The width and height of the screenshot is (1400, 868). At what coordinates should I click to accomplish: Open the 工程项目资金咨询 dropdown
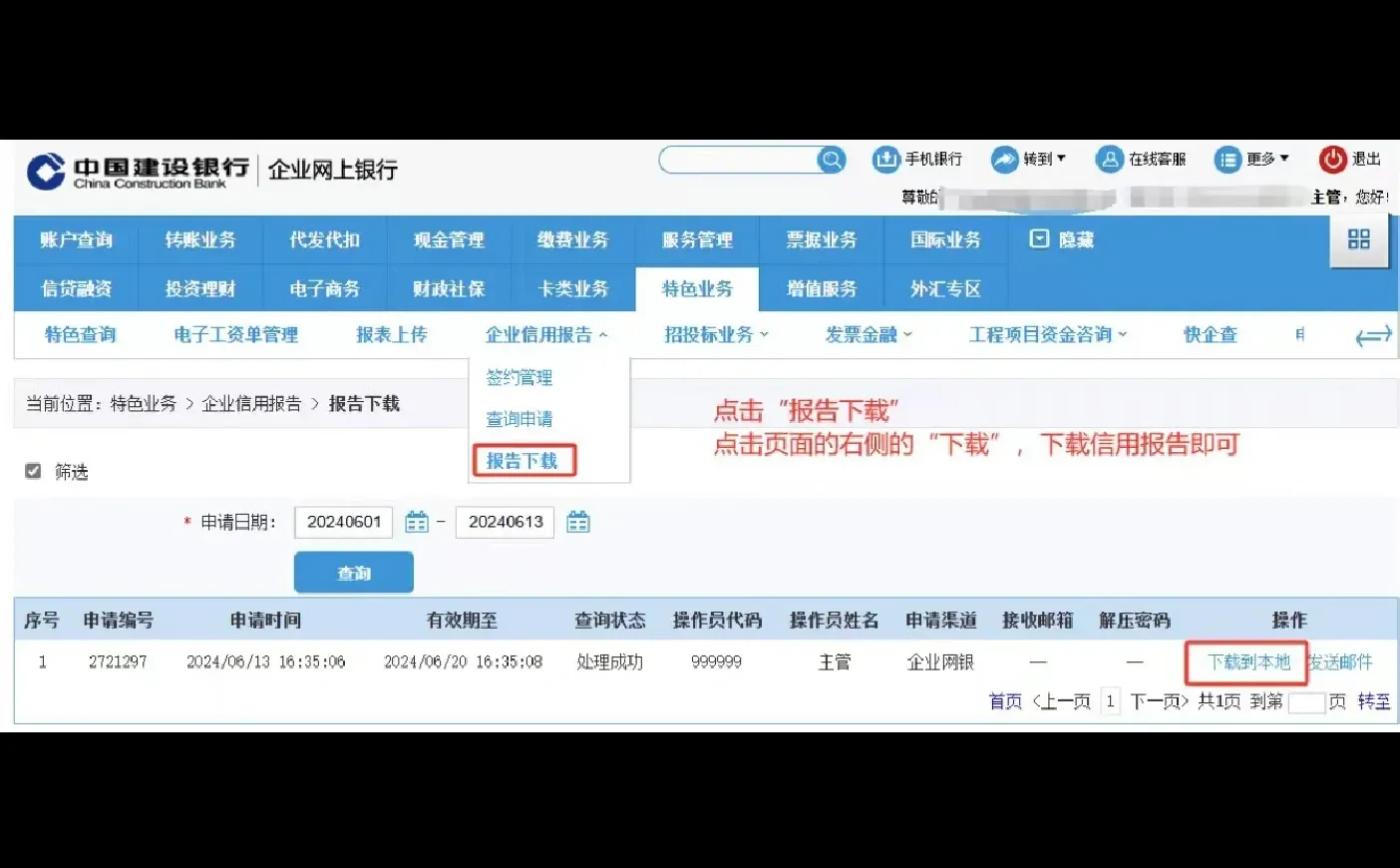pyautogui.click(x=1043, y=334)
